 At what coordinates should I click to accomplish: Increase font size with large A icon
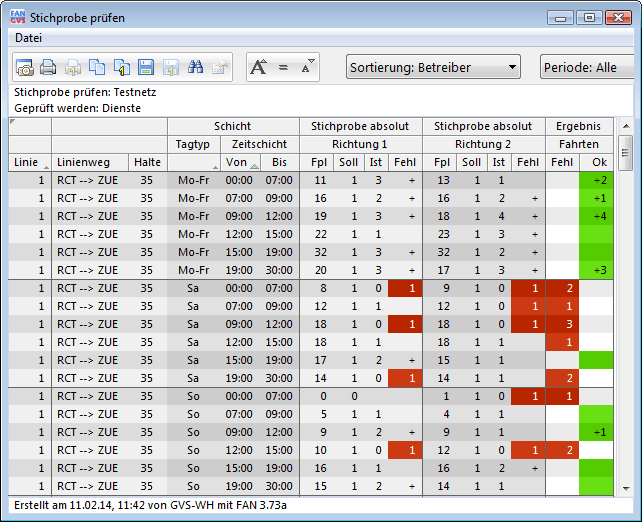(x=259, y=67)
